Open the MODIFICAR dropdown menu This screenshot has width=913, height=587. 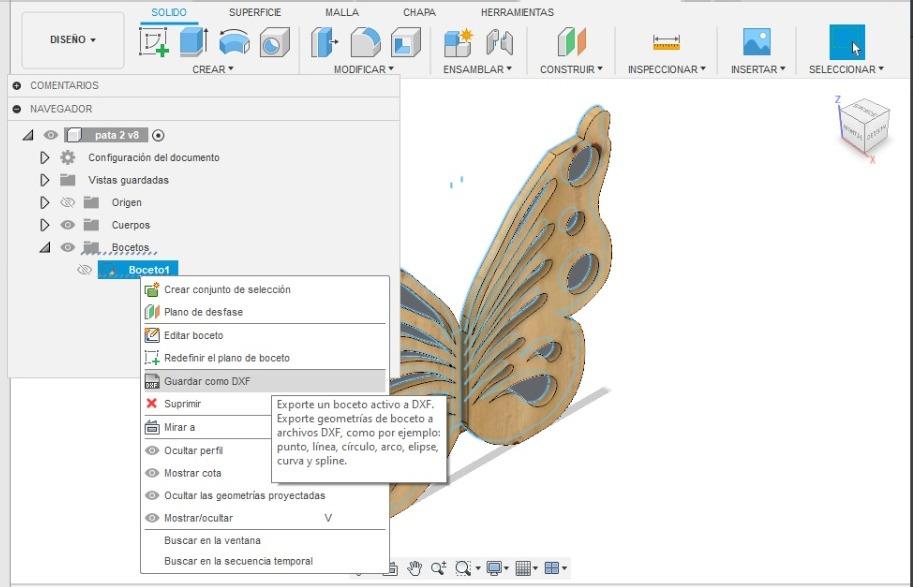point(363,69)
